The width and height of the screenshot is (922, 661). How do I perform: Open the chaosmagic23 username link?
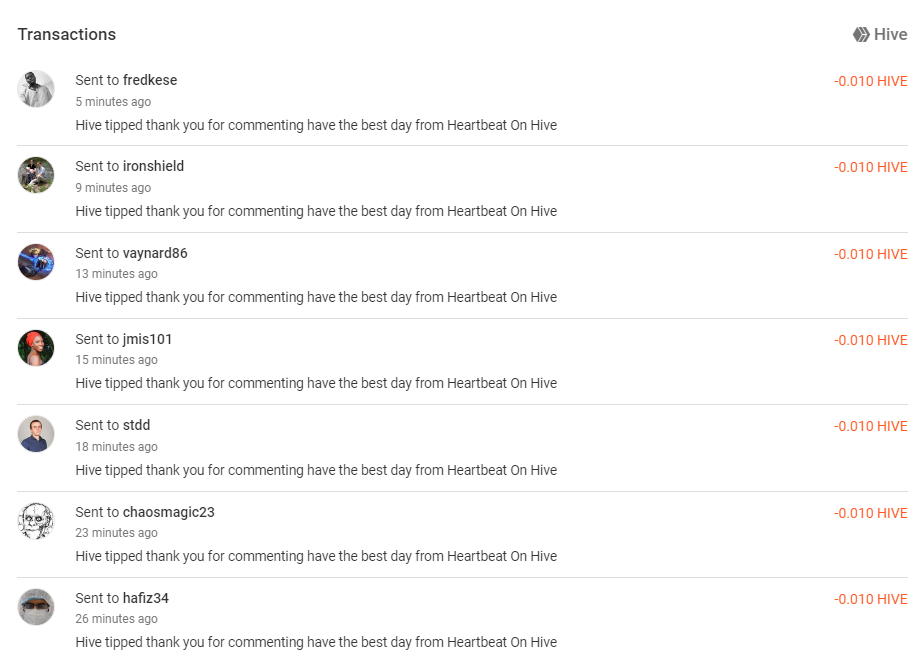tap(169, 512)
